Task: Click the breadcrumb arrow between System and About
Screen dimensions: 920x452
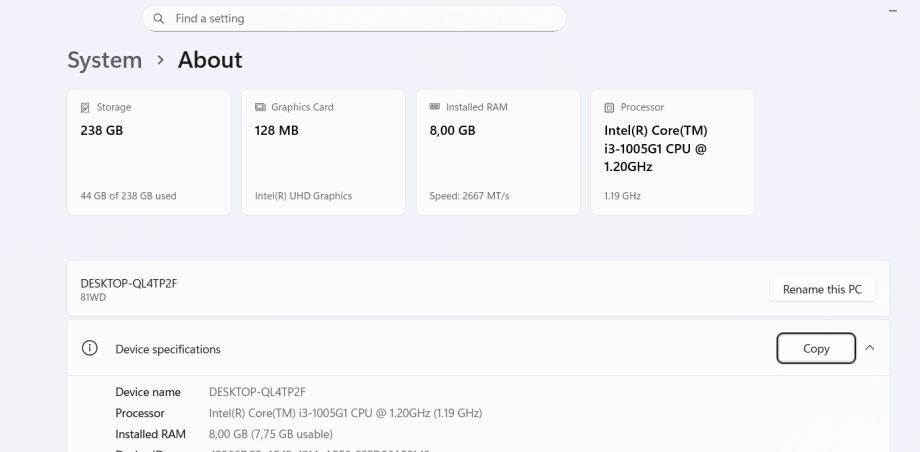Action: pos(160,60)
